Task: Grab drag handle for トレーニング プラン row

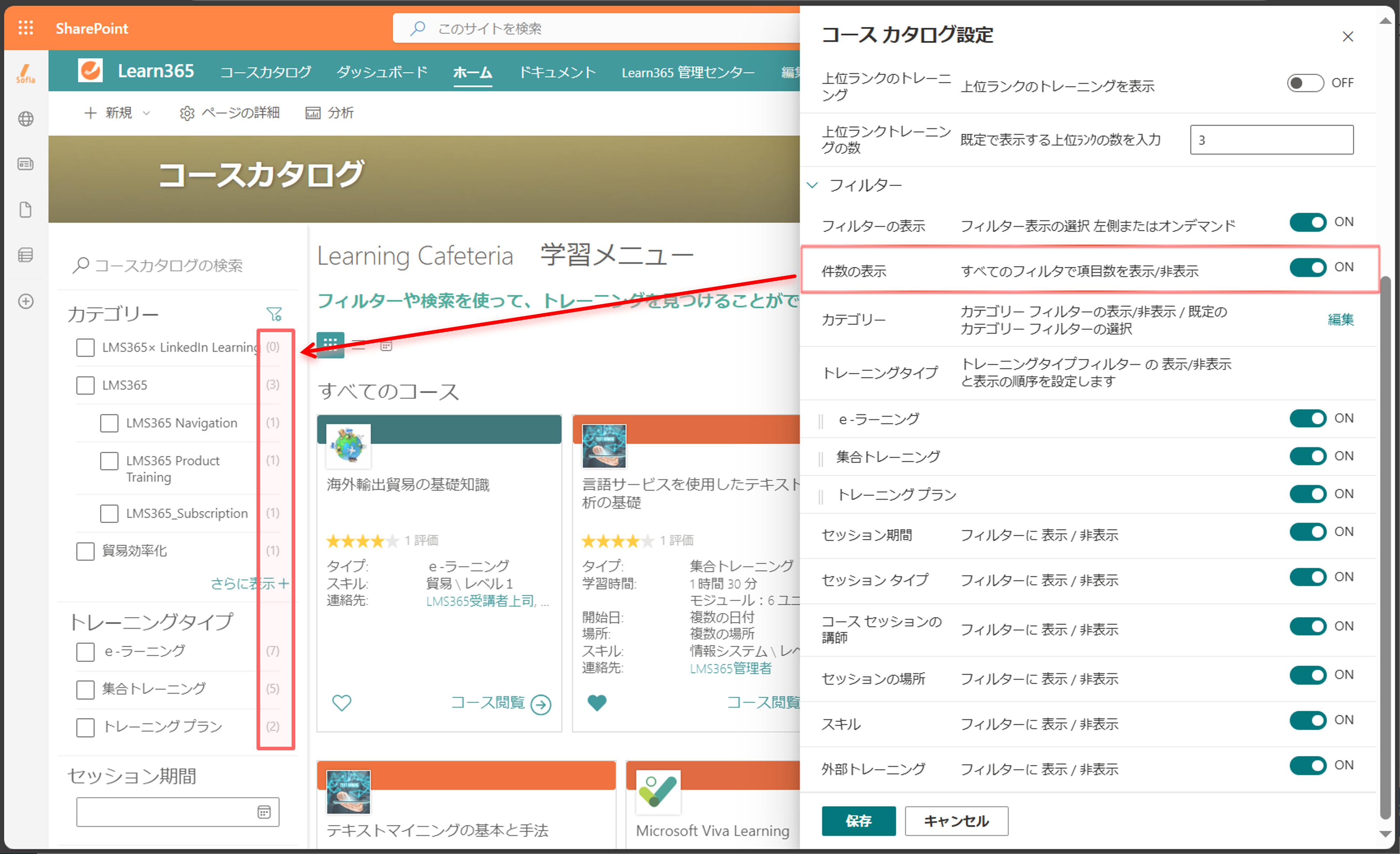Action: [820, 497]
